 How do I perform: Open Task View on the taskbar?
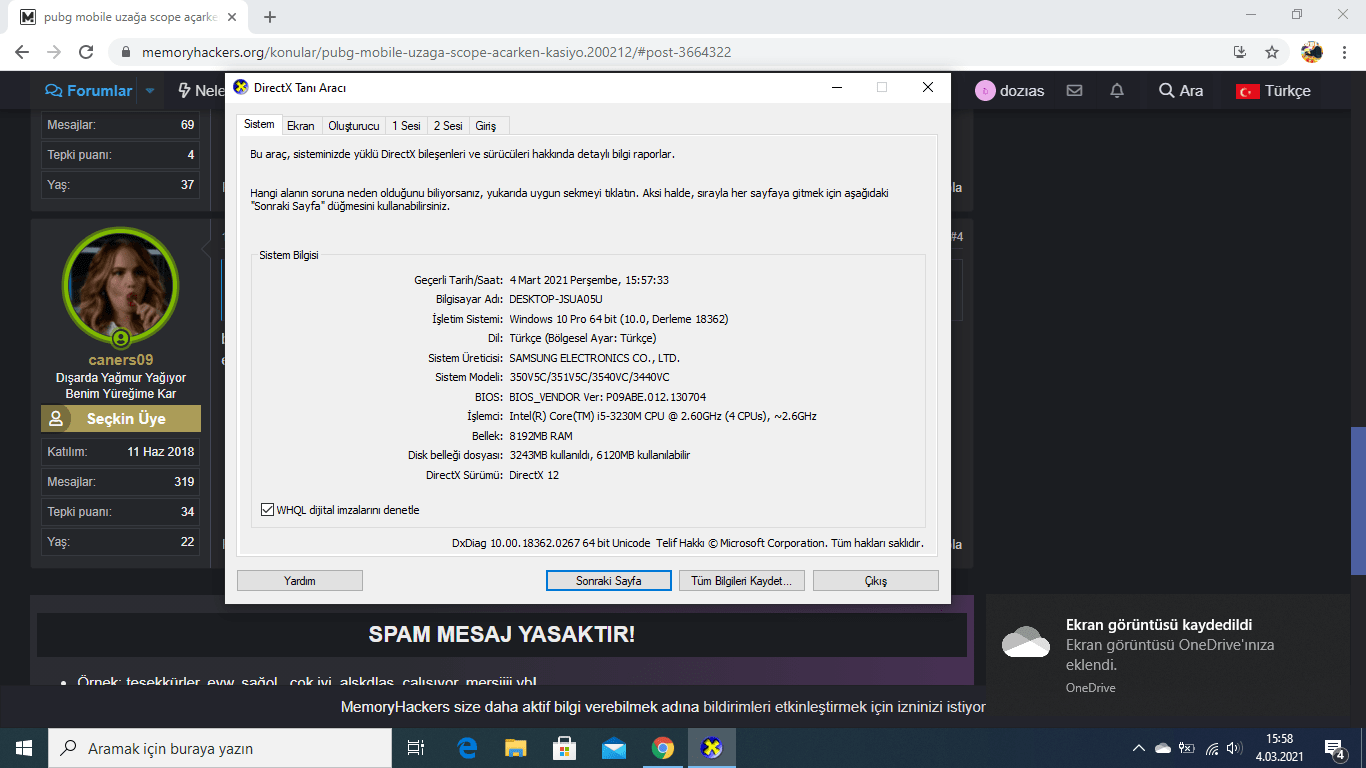416,748
